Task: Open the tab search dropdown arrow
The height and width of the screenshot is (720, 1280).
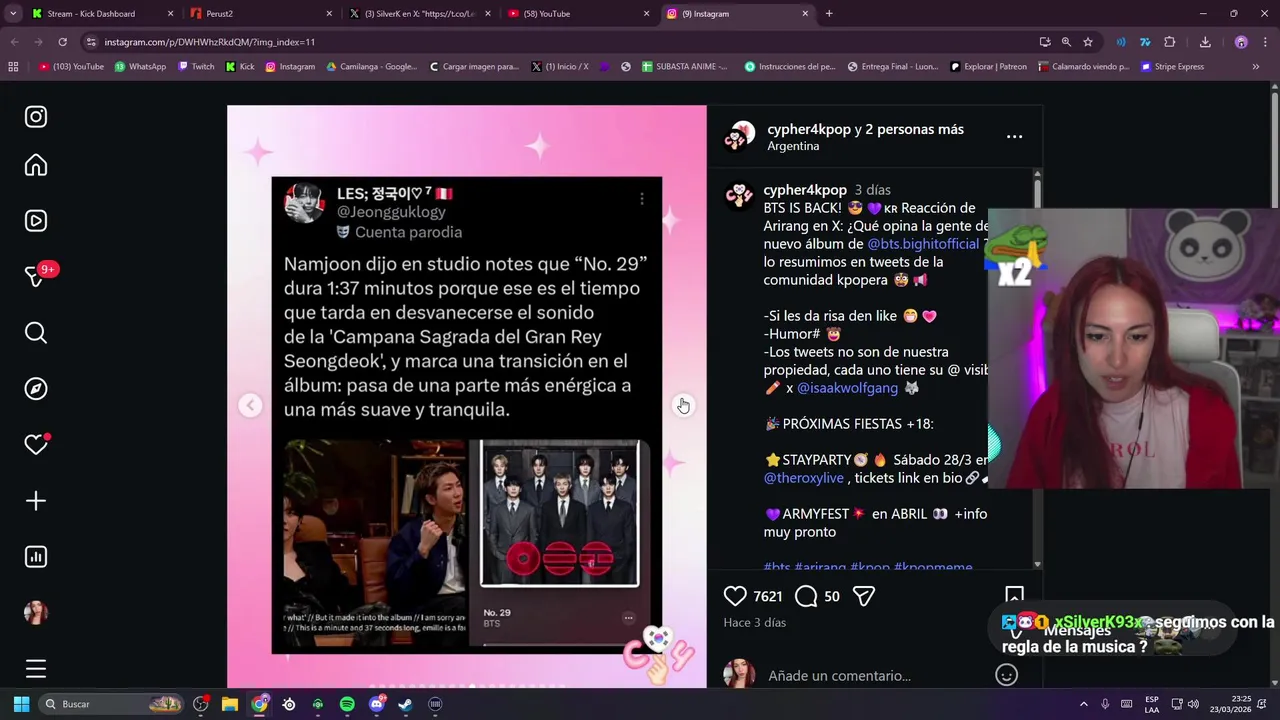Action: click(x=13, y=14)
